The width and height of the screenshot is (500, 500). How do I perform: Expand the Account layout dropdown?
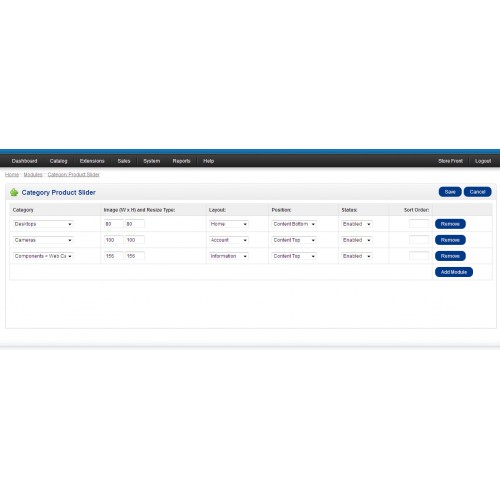click(229, 240)
